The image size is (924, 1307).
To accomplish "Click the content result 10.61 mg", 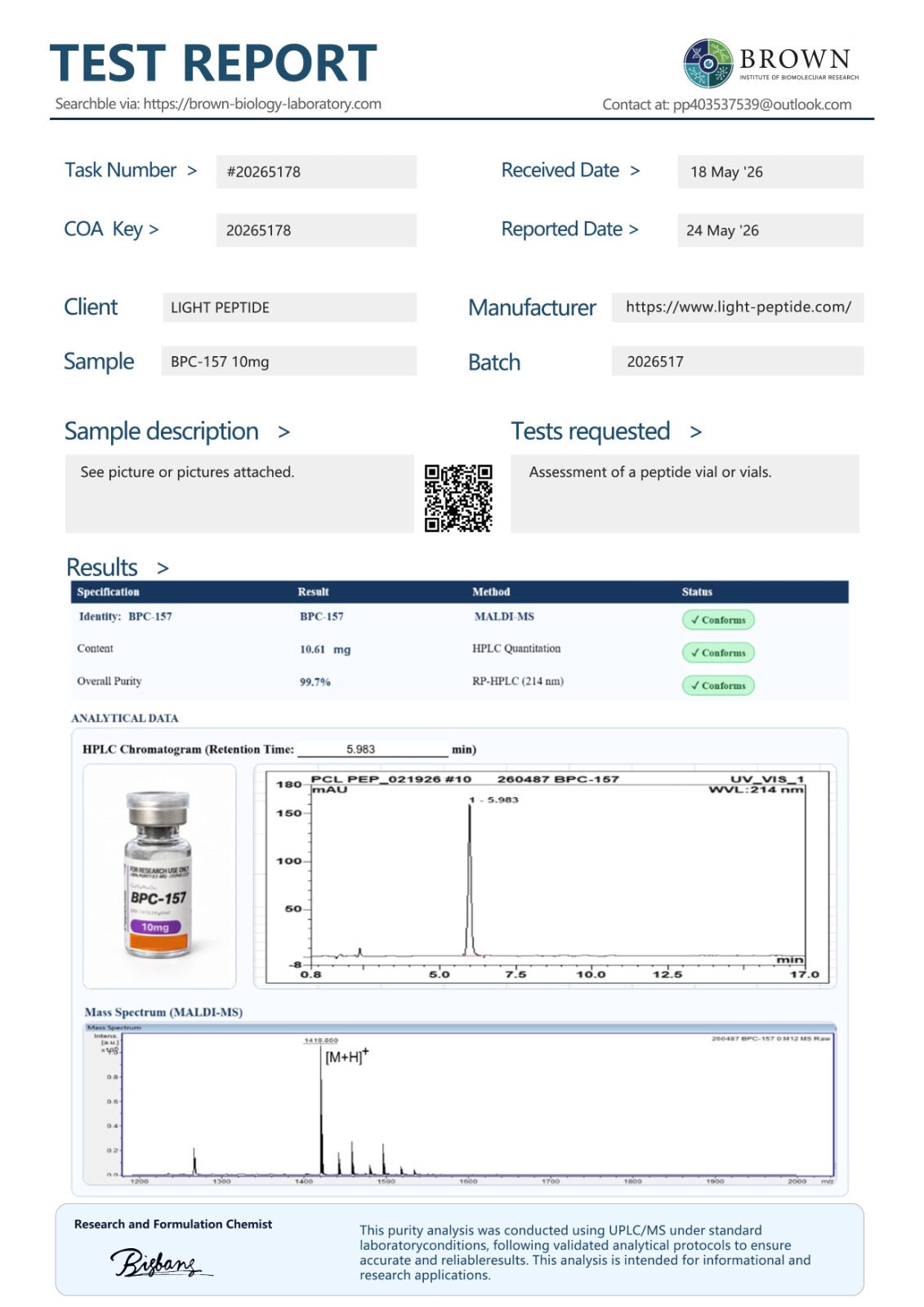I will tap(324, 649).
